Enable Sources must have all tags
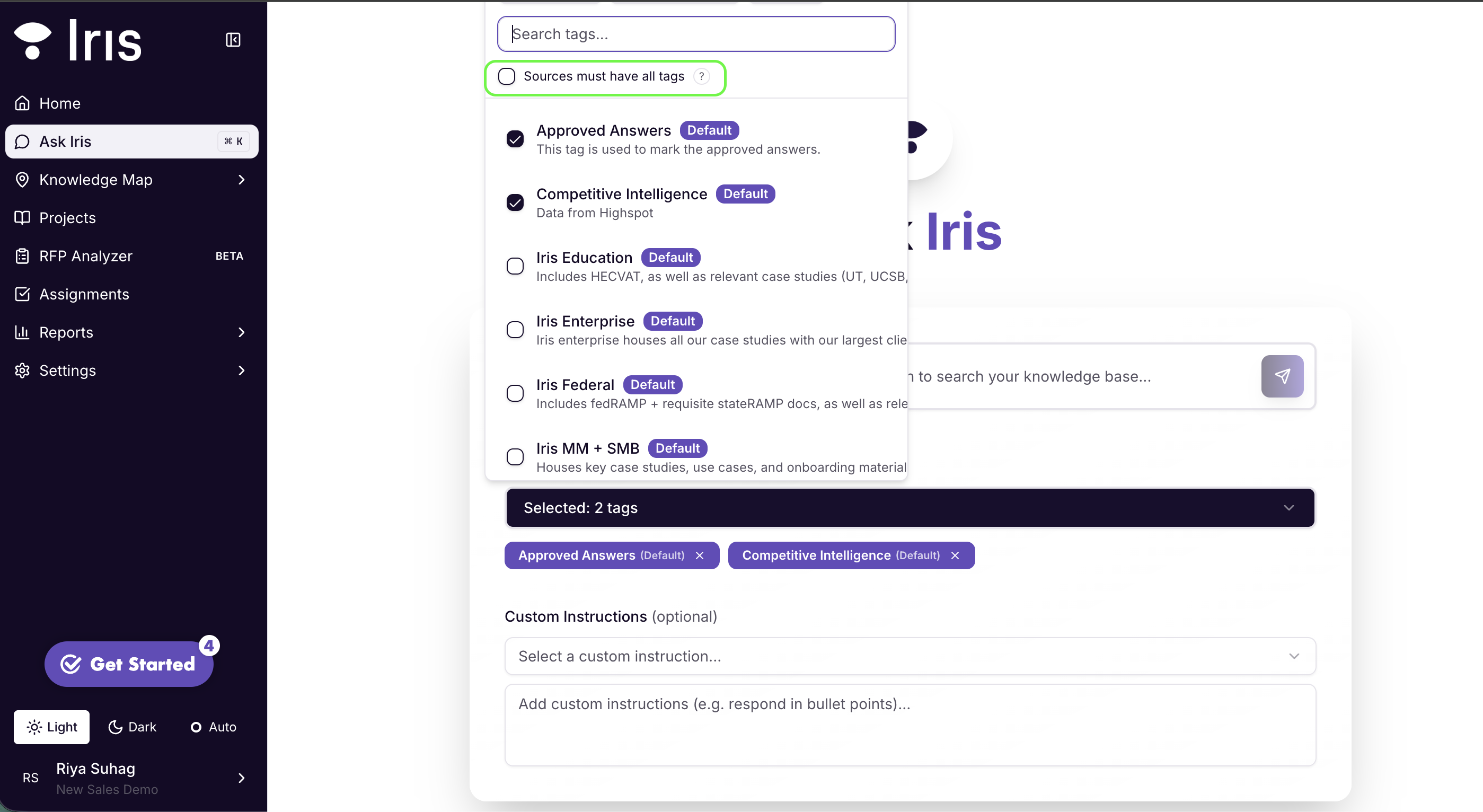The image size is (1483, 812). coord(507,76)
